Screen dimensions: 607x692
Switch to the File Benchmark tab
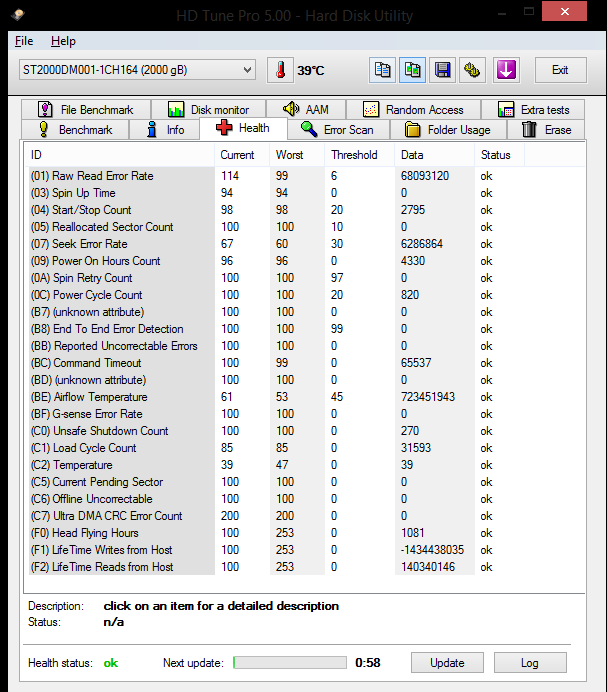tap(86, 109)
